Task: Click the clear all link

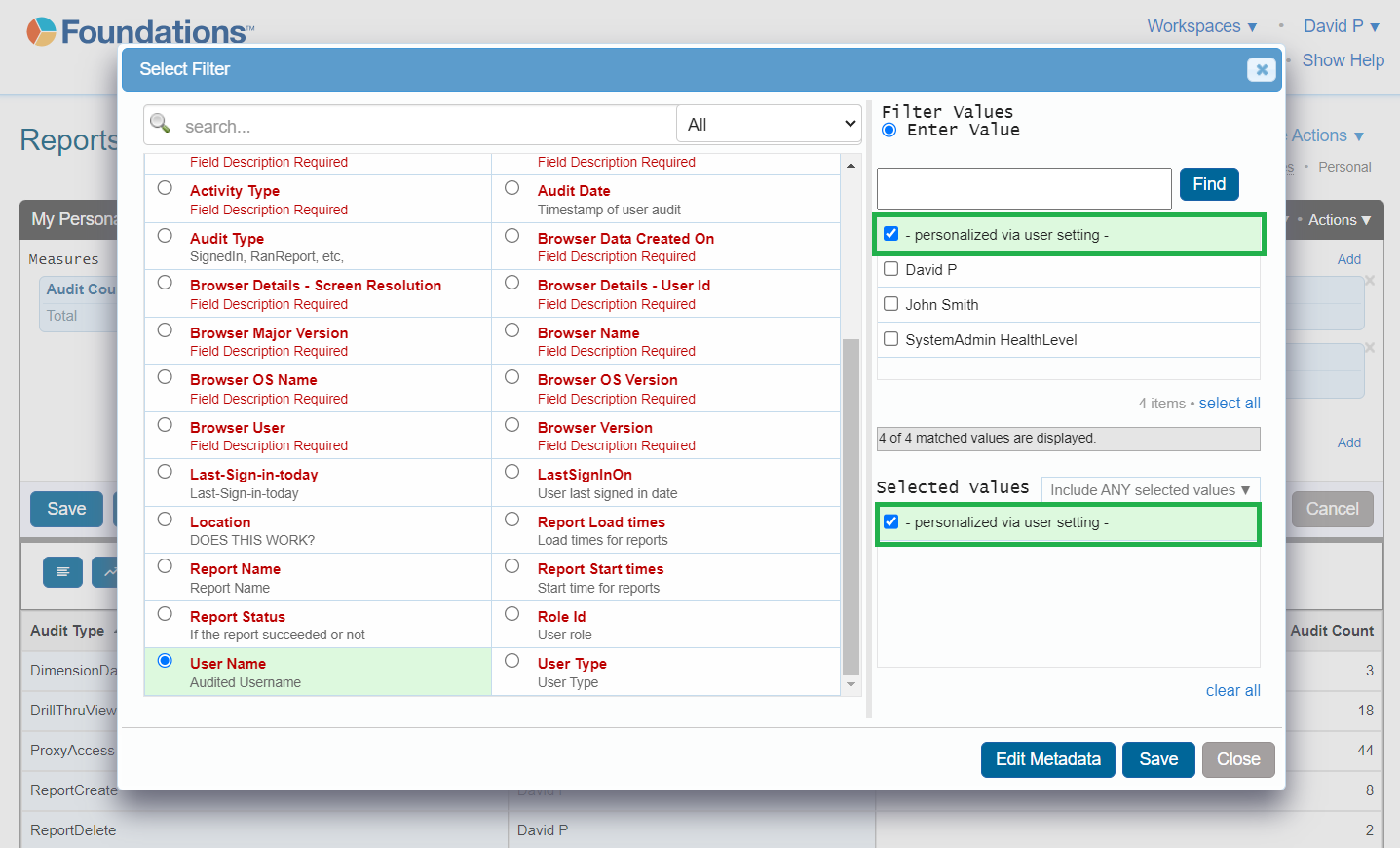Action: coord(1232,690)
